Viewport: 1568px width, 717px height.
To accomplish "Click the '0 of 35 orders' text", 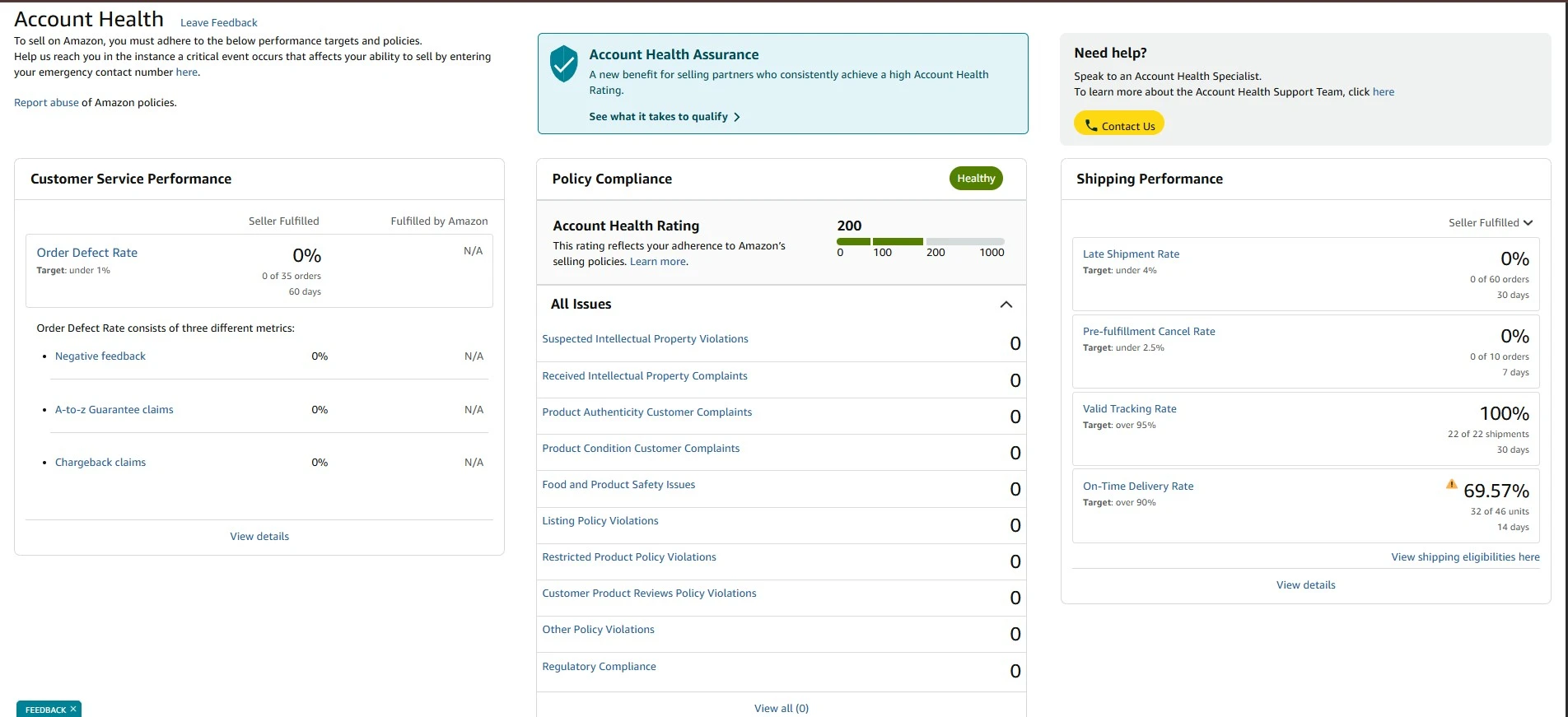I will [x=292, y=277].
